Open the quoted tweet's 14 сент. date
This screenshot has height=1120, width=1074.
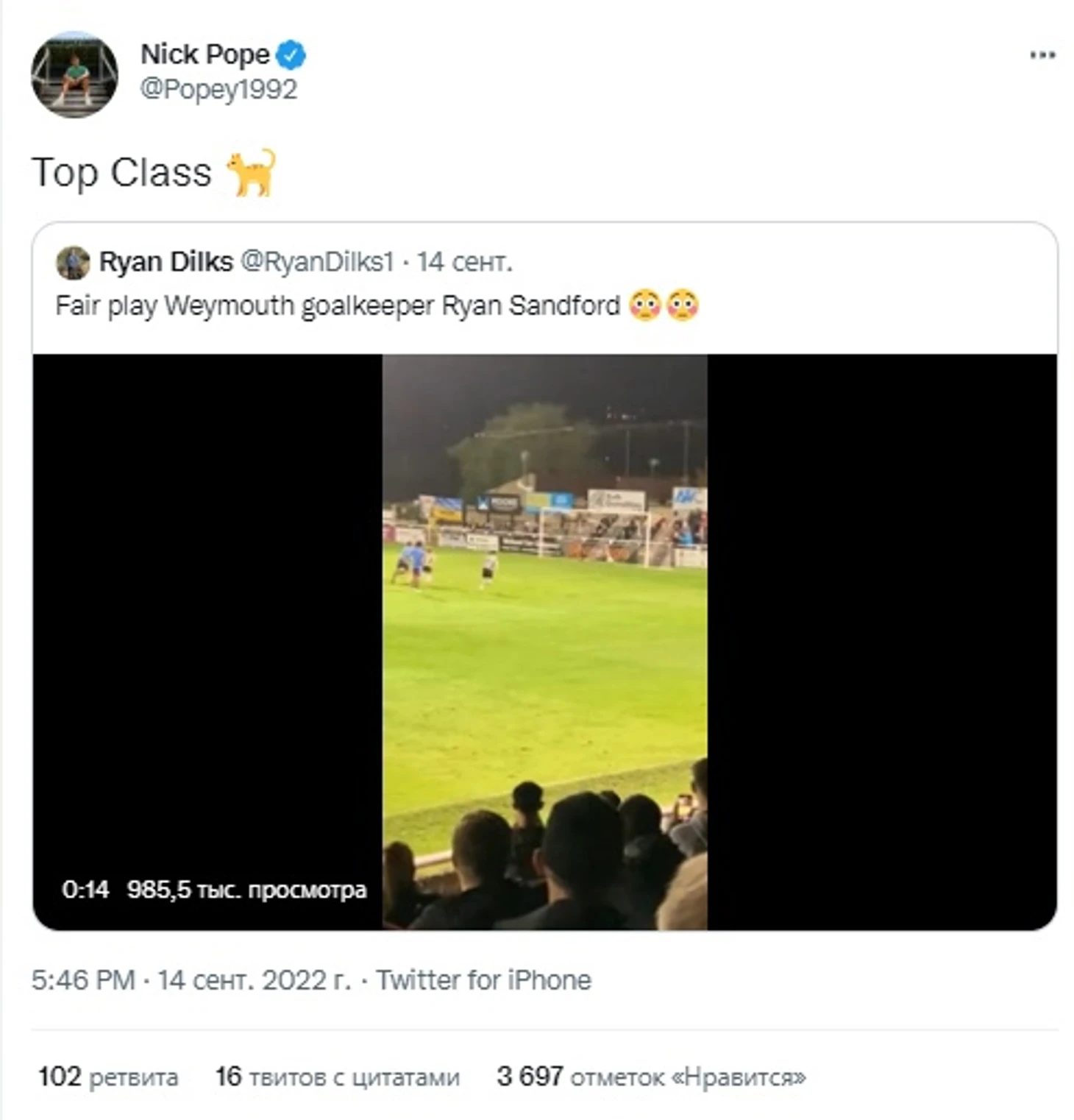pyautogui.click(x=464, y=262)
